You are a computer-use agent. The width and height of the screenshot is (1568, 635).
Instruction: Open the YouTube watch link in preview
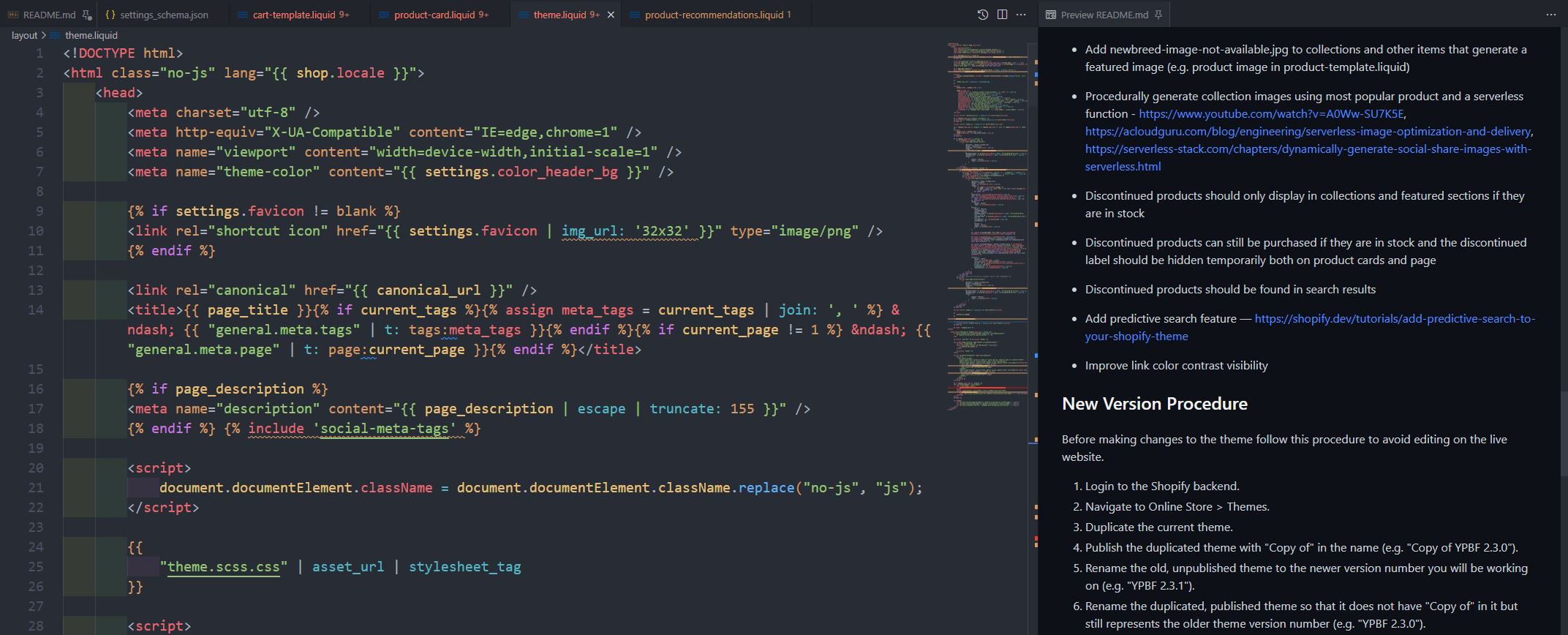click(1271, 113)
